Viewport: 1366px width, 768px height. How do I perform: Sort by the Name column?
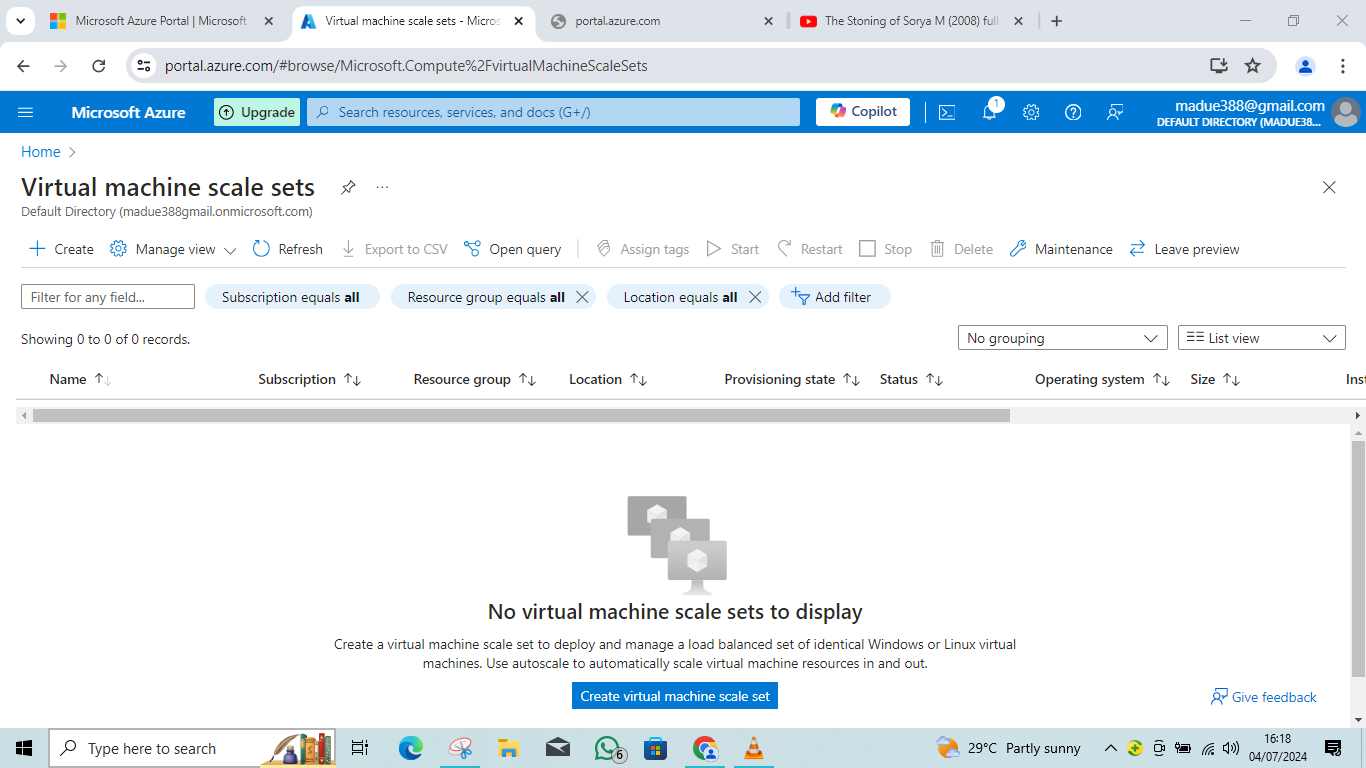click(x=80, y=380)
